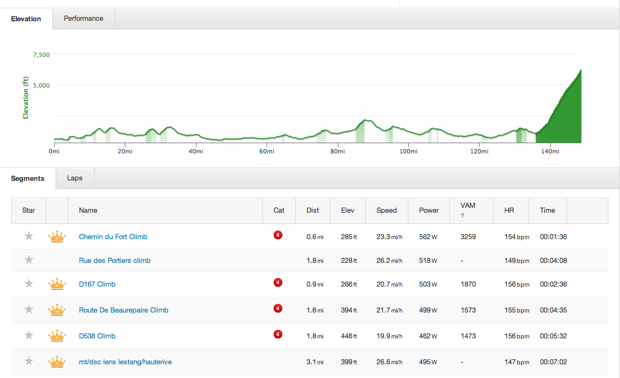Select the Segments tab

pyautogui.click(x=28, y=178)
